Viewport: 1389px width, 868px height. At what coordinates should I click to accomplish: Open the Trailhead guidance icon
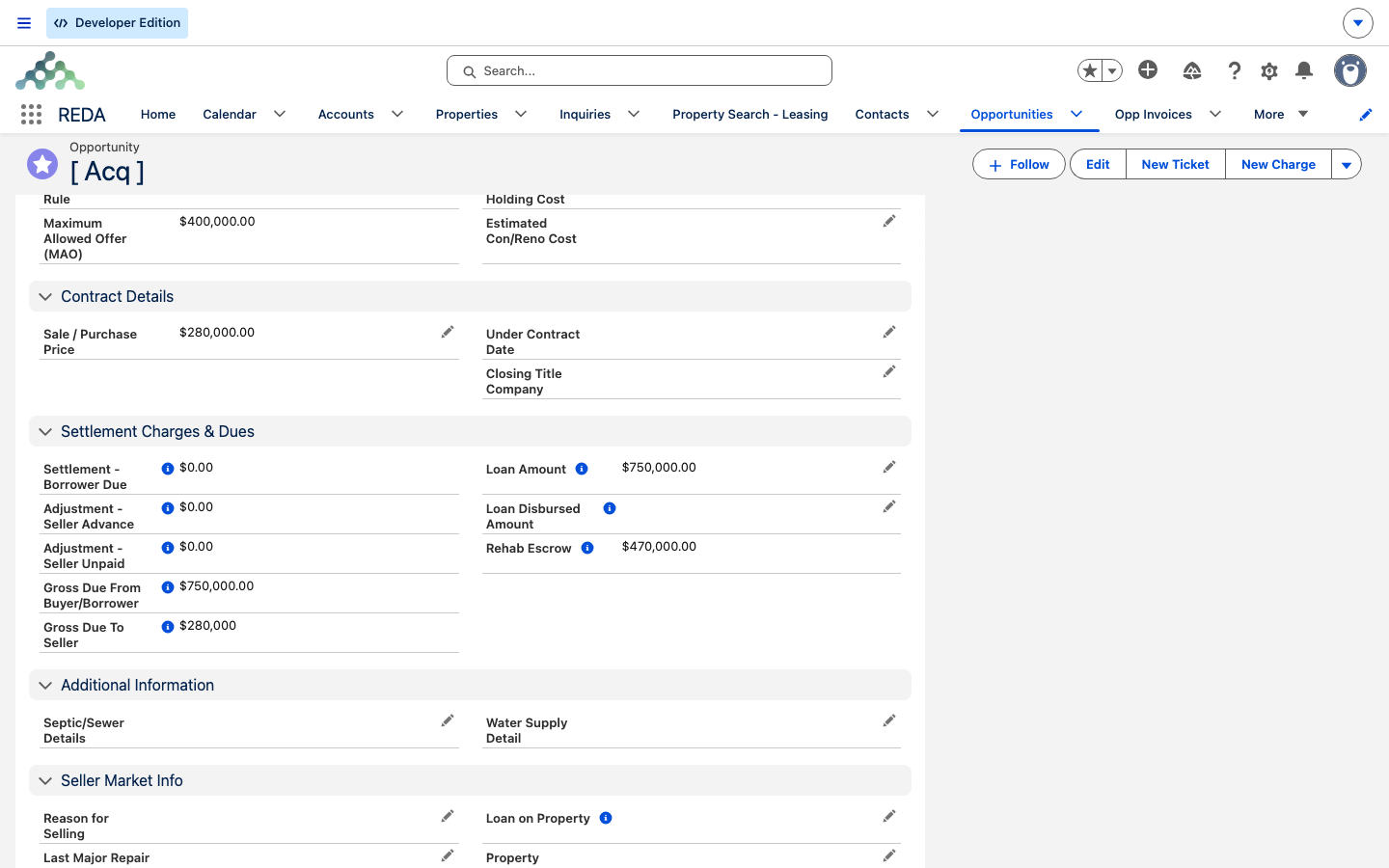pyautogui.click(x=1192, y=70)
